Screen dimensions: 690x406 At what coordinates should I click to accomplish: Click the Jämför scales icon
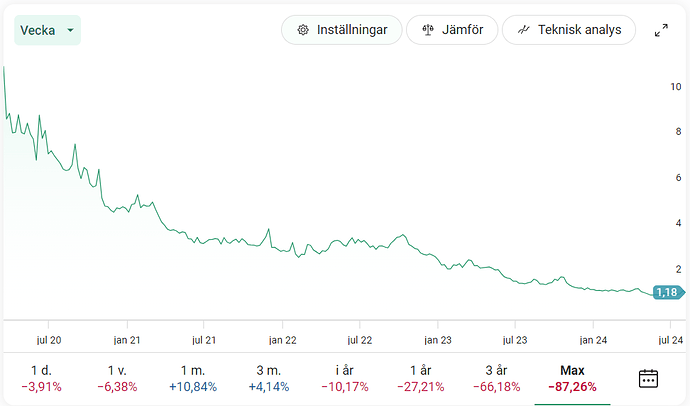pos(428,30)
